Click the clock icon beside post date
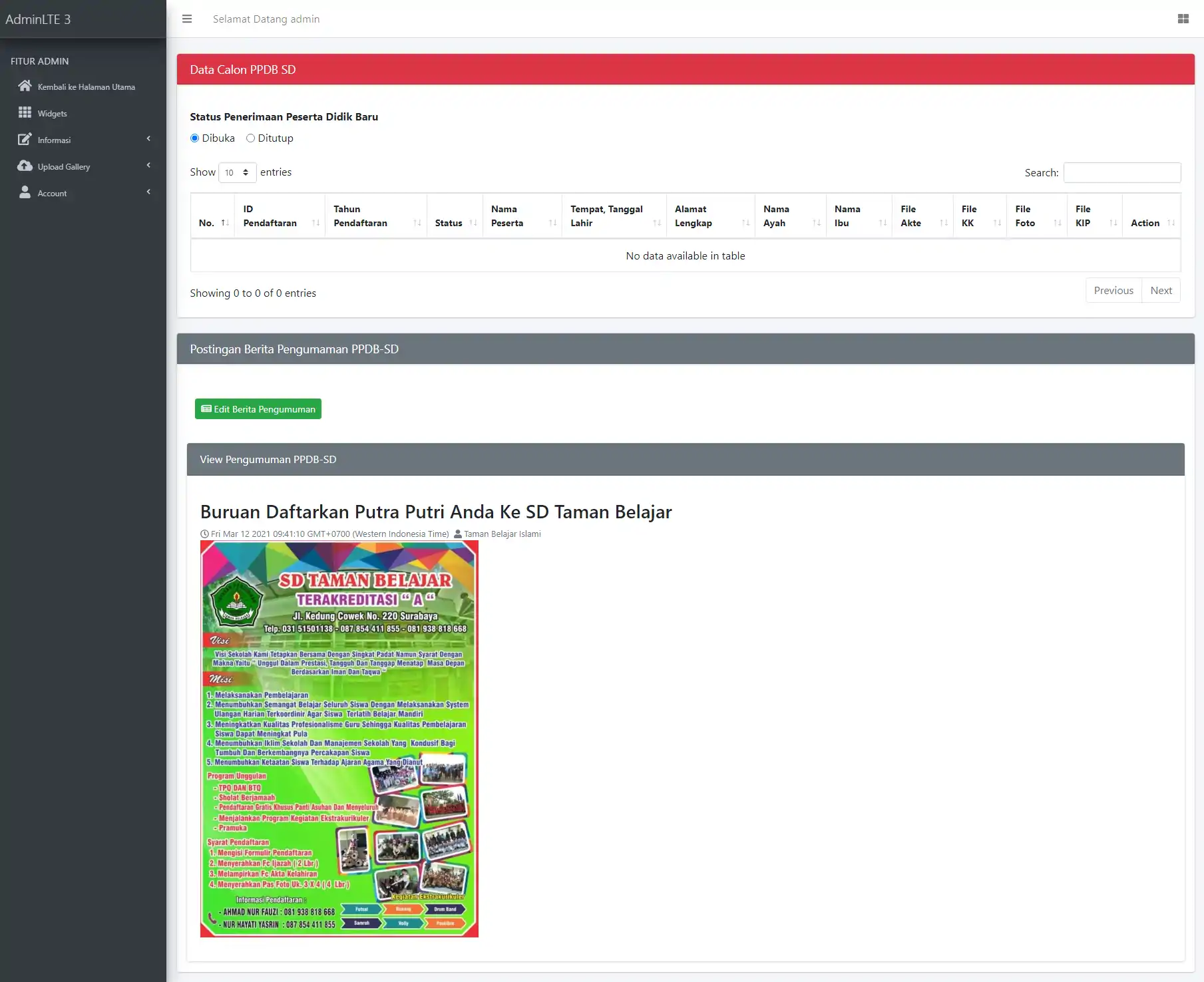Image resolution: width=1204 pixels, height=982 pixels. point(204,534)
